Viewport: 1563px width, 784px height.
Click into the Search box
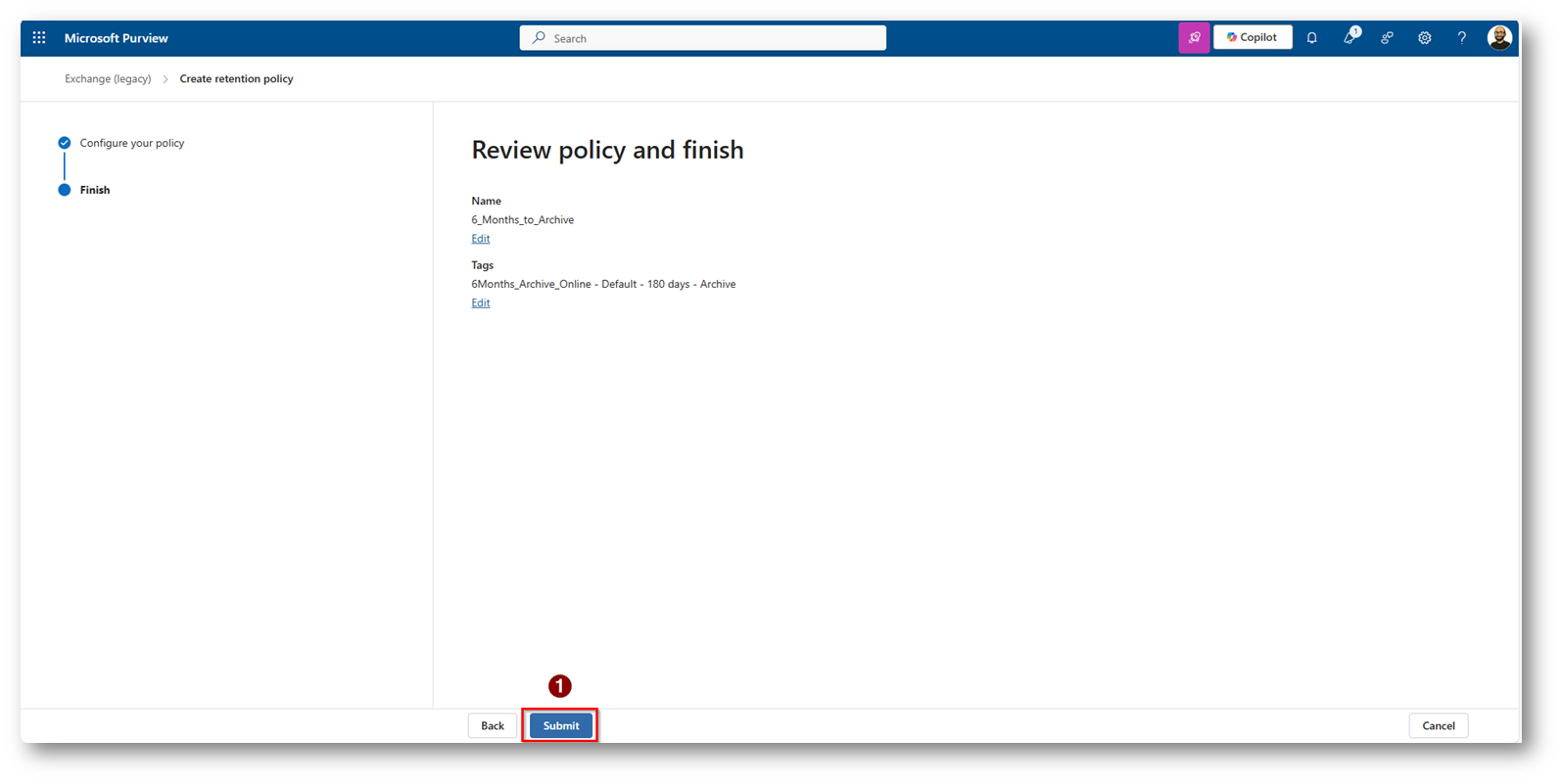[x=703, y=38]
